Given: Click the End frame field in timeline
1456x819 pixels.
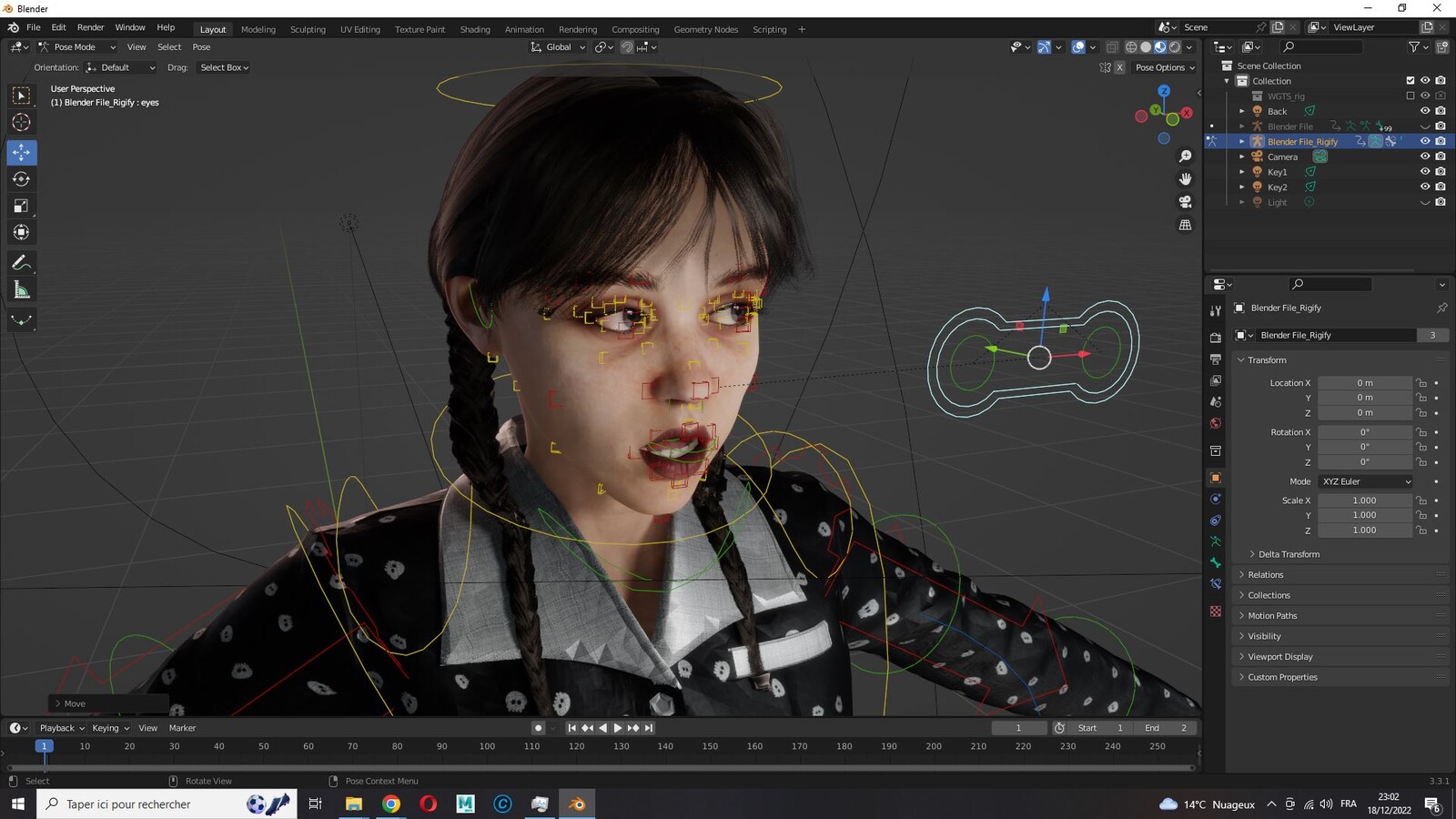Looking at the screenshot, I should (x=1165, y=728).
